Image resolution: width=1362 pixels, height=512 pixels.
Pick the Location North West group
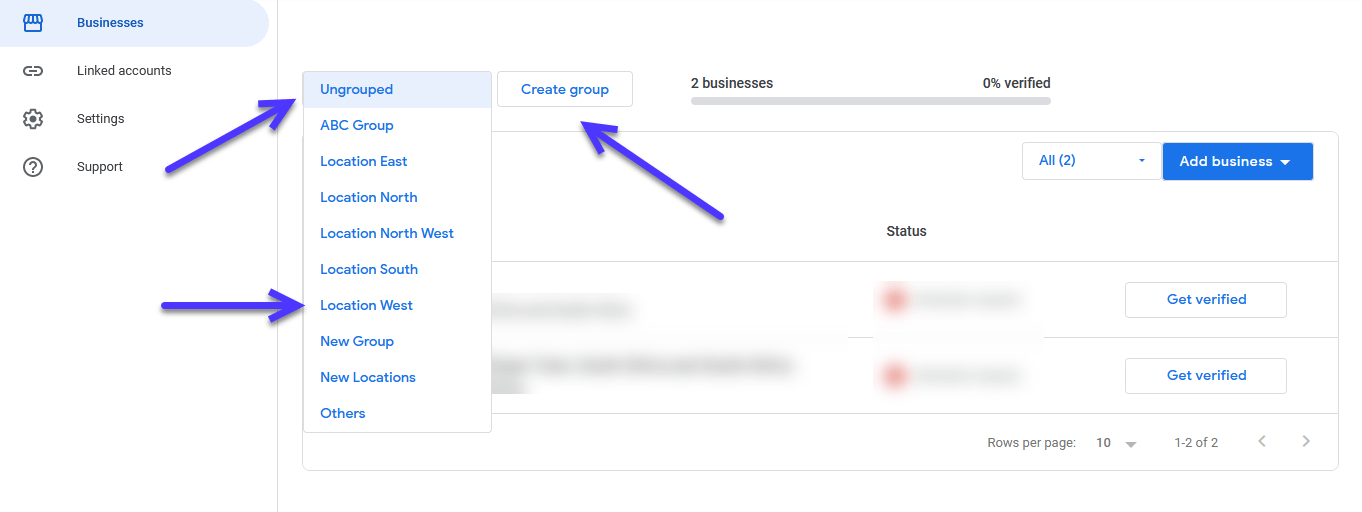(397, 233)
